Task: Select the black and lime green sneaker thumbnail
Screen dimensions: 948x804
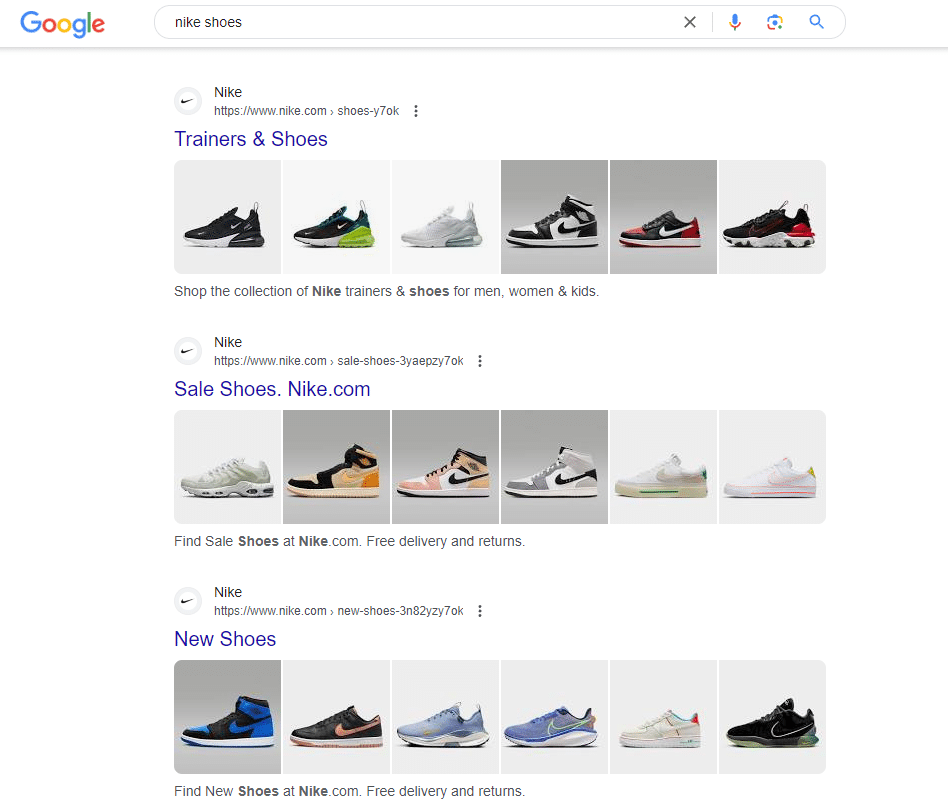Action: pos(336,217)
